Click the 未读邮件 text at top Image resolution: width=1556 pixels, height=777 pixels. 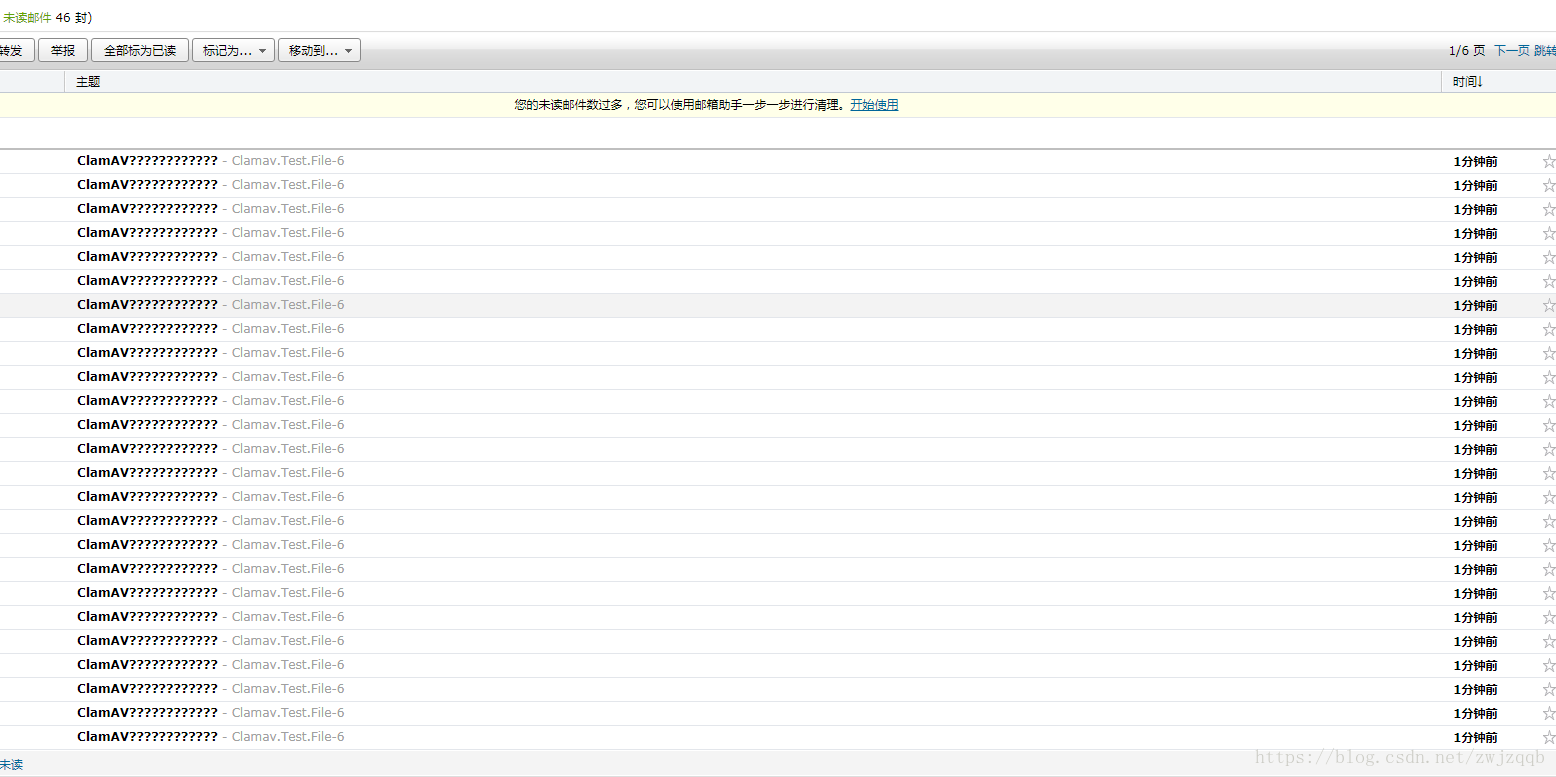tap(27, 17)
